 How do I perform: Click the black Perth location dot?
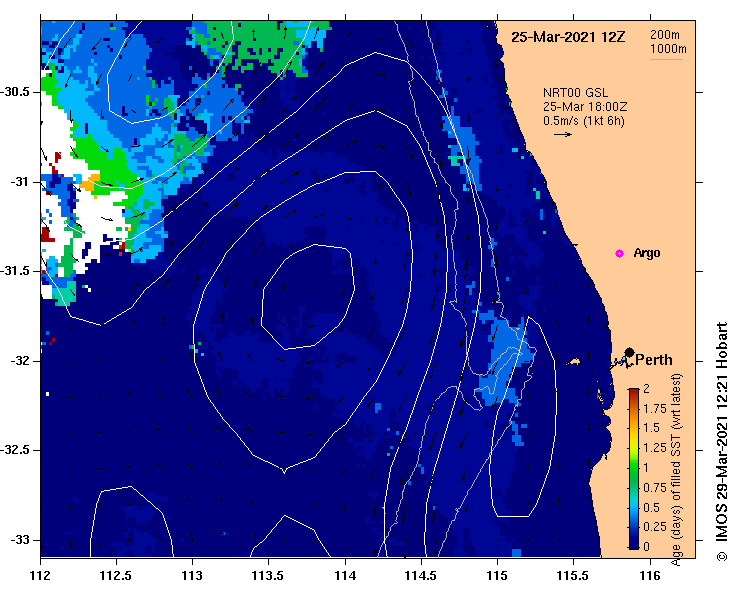click(x=629, y=352)
